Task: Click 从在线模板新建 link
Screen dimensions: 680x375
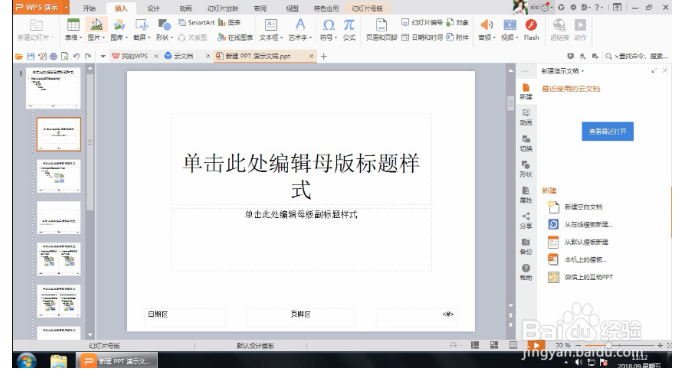Action: pos(588,224)
